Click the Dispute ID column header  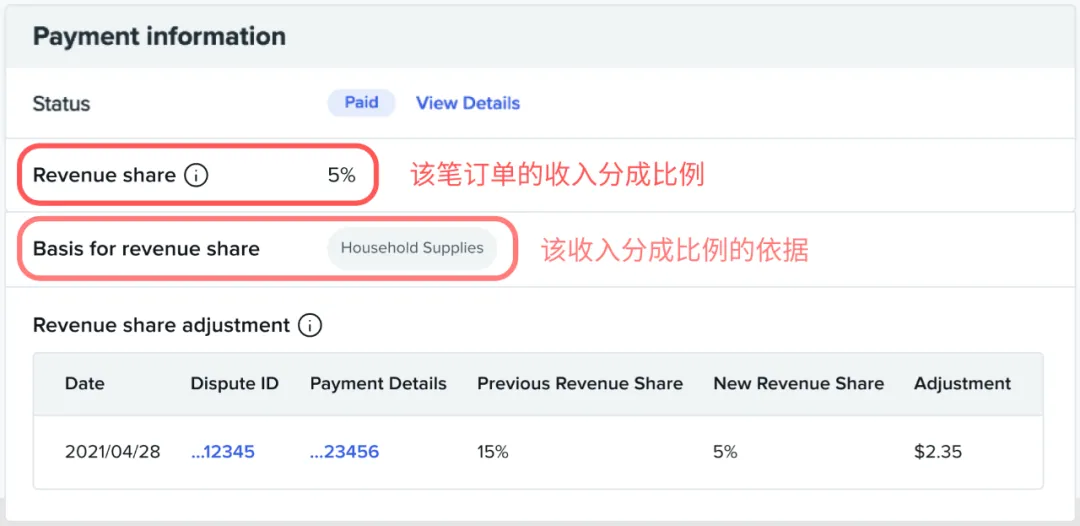tap(234, 383)
